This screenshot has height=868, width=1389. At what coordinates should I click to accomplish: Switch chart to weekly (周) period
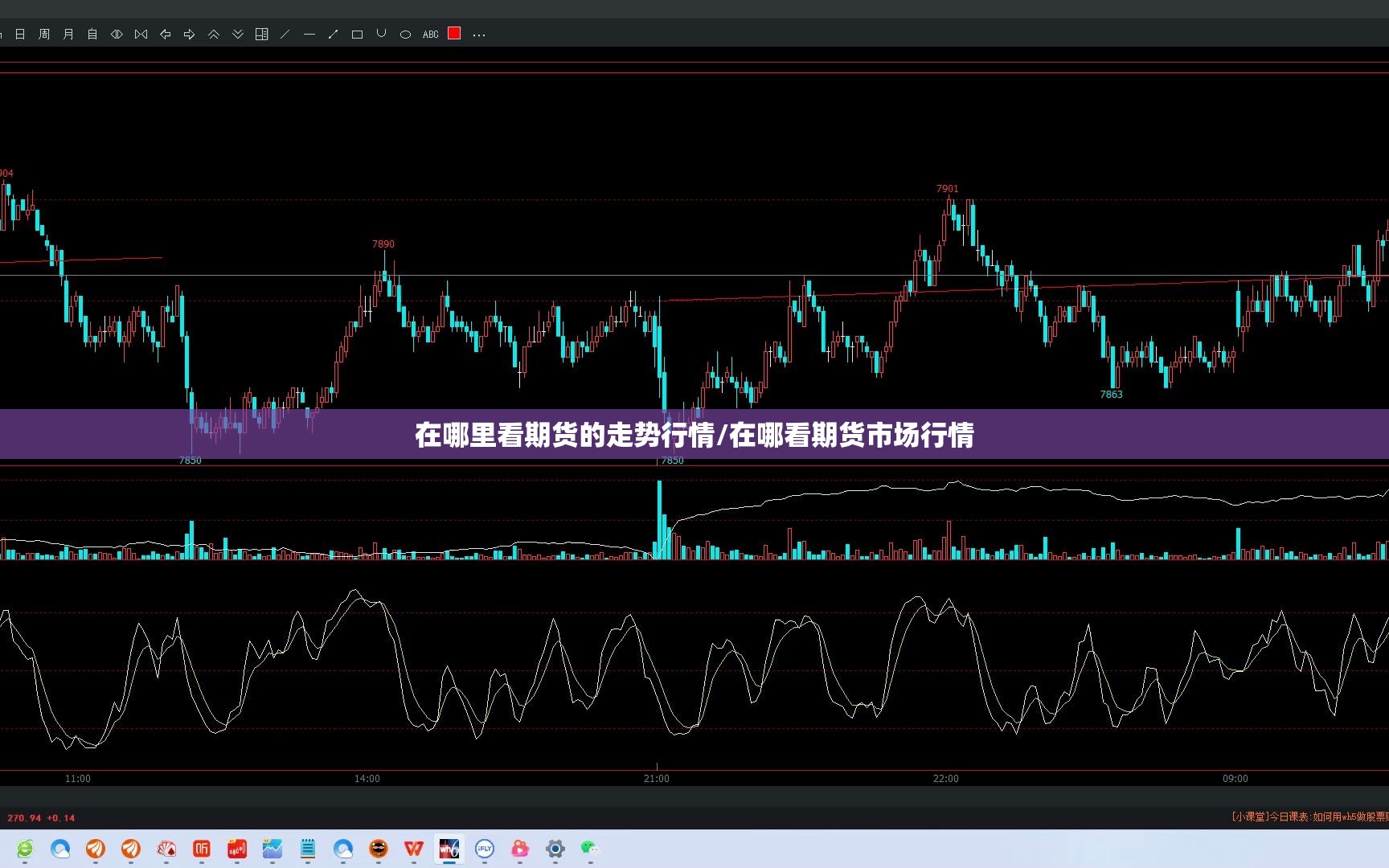(x=44, y=35)
